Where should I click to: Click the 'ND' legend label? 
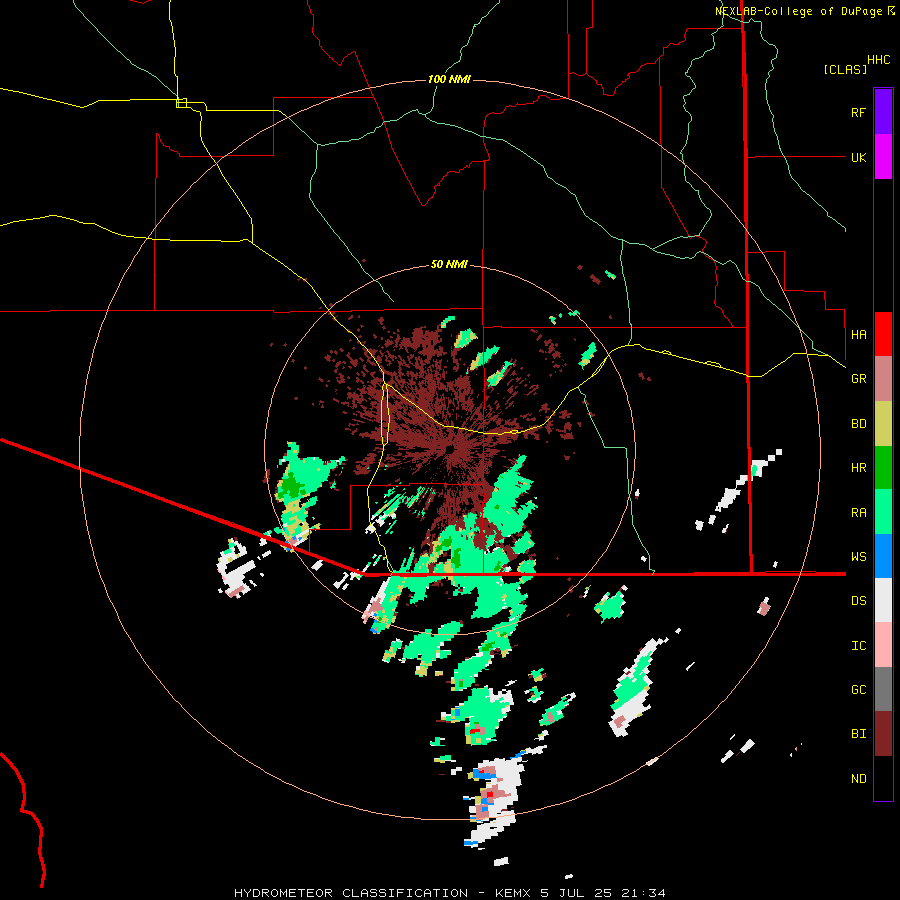[858, 779]
